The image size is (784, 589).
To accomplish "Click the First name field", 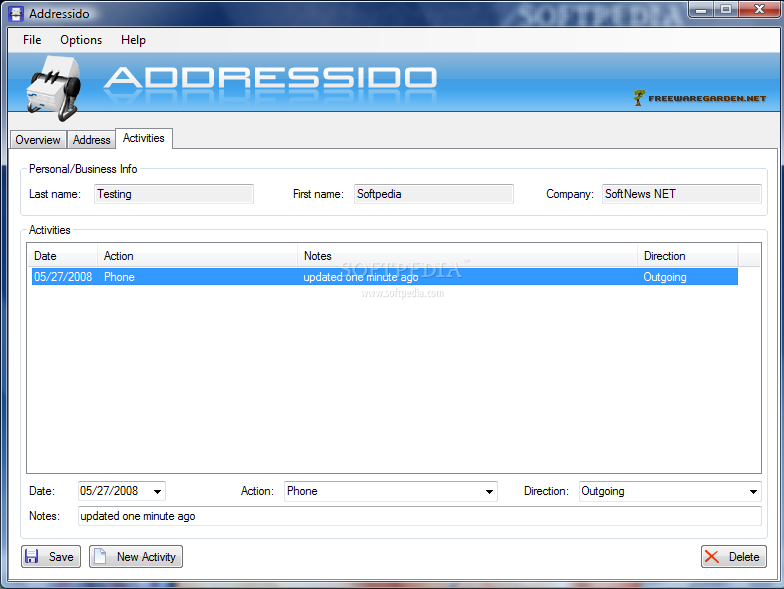I will [x=434, y=194].
